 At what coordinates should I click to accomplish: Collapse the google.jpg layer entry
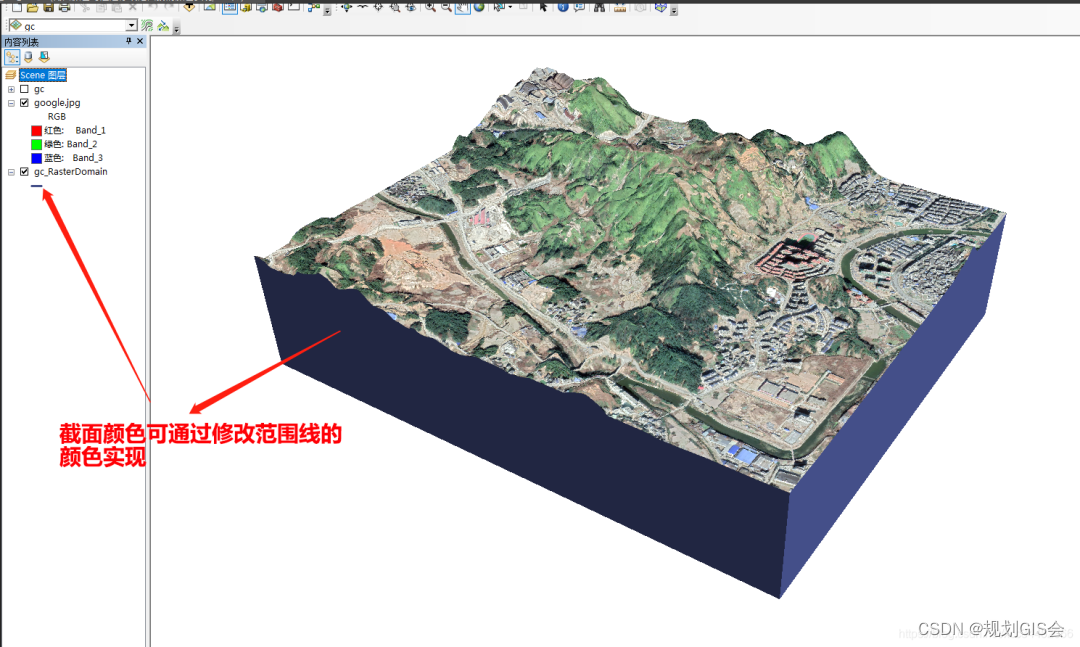[x=9, y=102]
